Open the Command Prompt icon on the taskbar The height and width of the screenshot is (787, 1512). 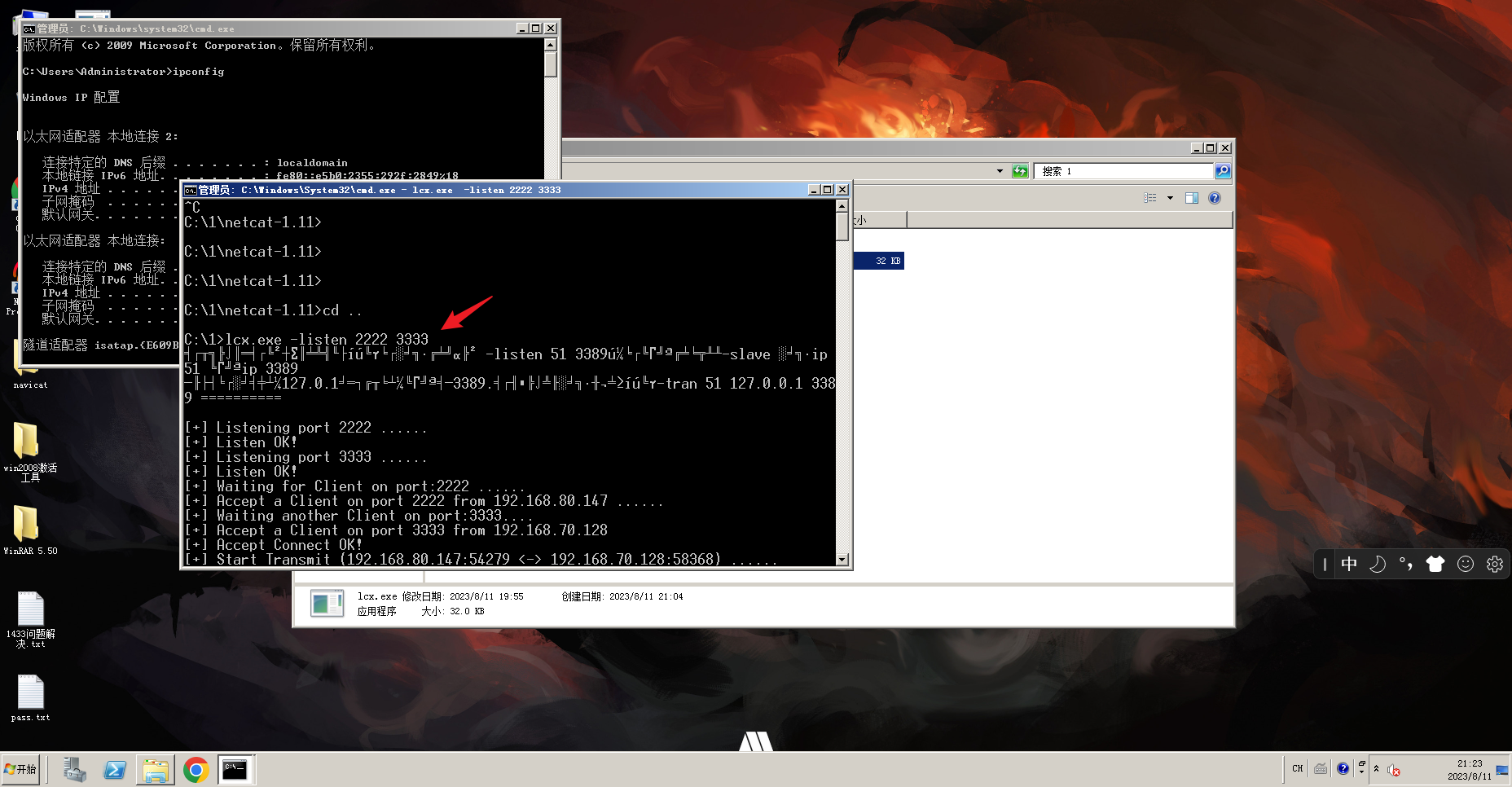click(x=235, y=768)
